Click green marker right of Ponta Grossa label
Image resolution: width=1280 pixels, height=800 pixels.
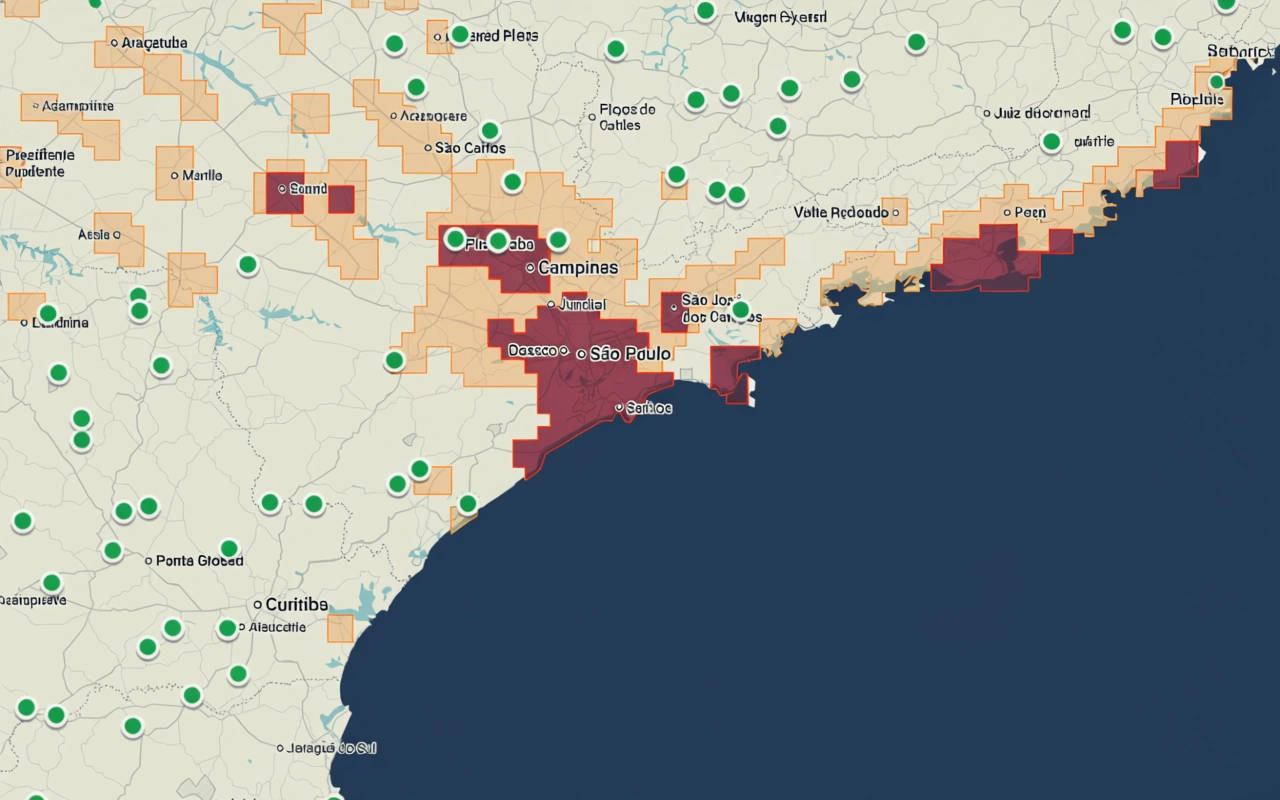coord(229,549)
